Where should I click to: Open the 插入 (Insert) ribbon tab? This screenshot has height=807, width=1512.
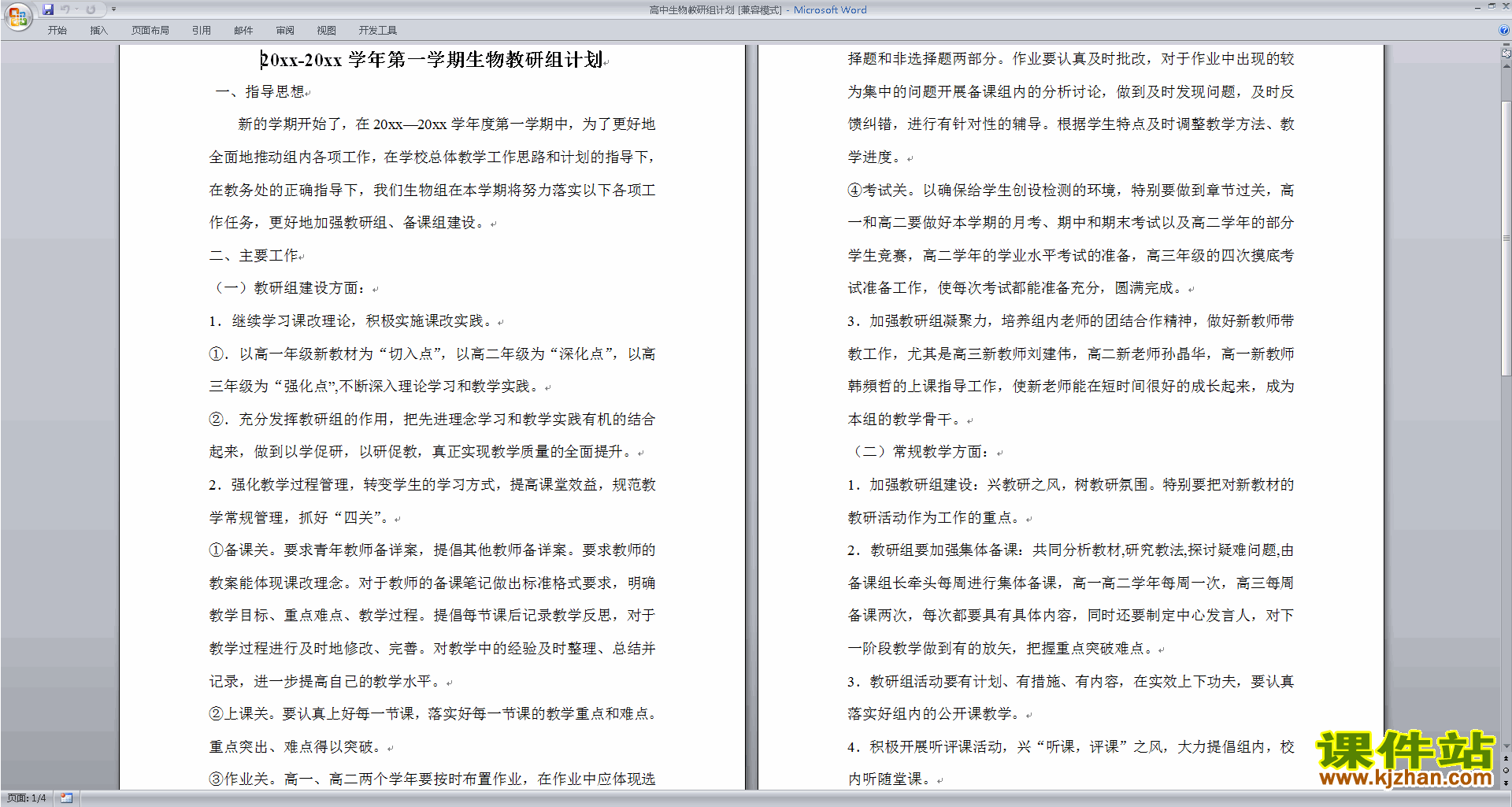98,30
